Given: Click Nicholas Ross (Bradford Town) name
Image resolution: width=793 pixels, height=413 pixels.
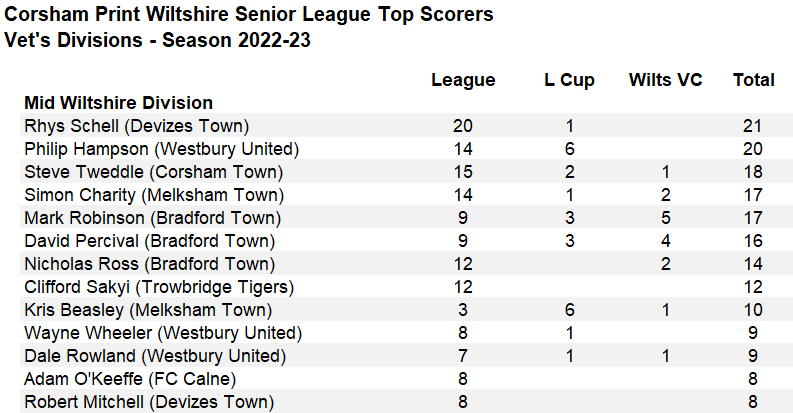Looking at the screenshot, I should (x=149, y=264).
